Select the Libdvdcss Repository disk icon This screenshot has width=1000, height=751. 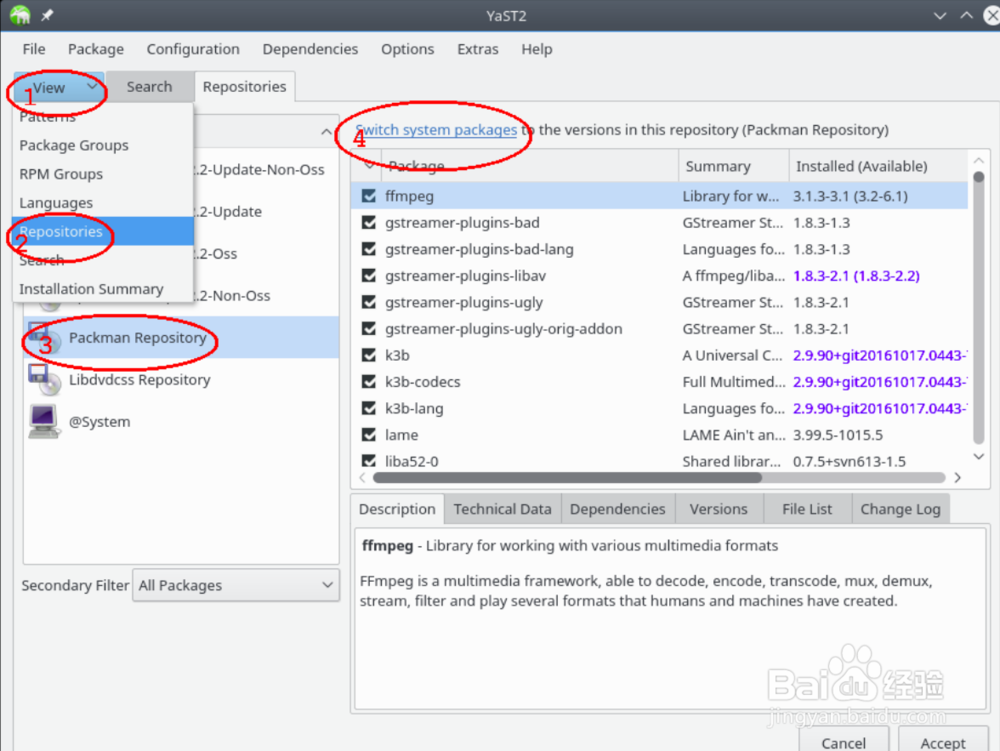click(44, 379)
